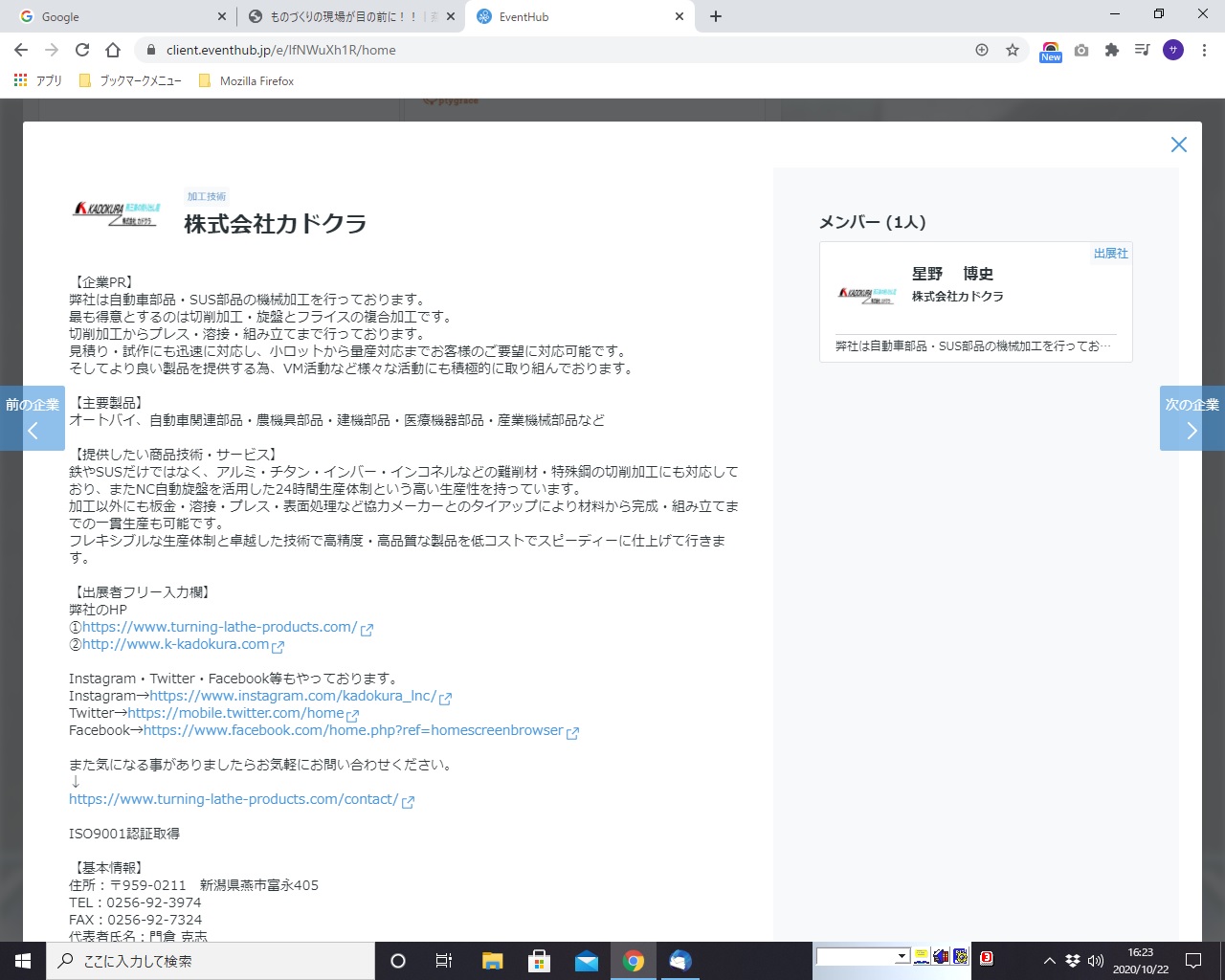Open turning-lathe-products.com homepage link
1225x980 pixels.
(219, 627)
